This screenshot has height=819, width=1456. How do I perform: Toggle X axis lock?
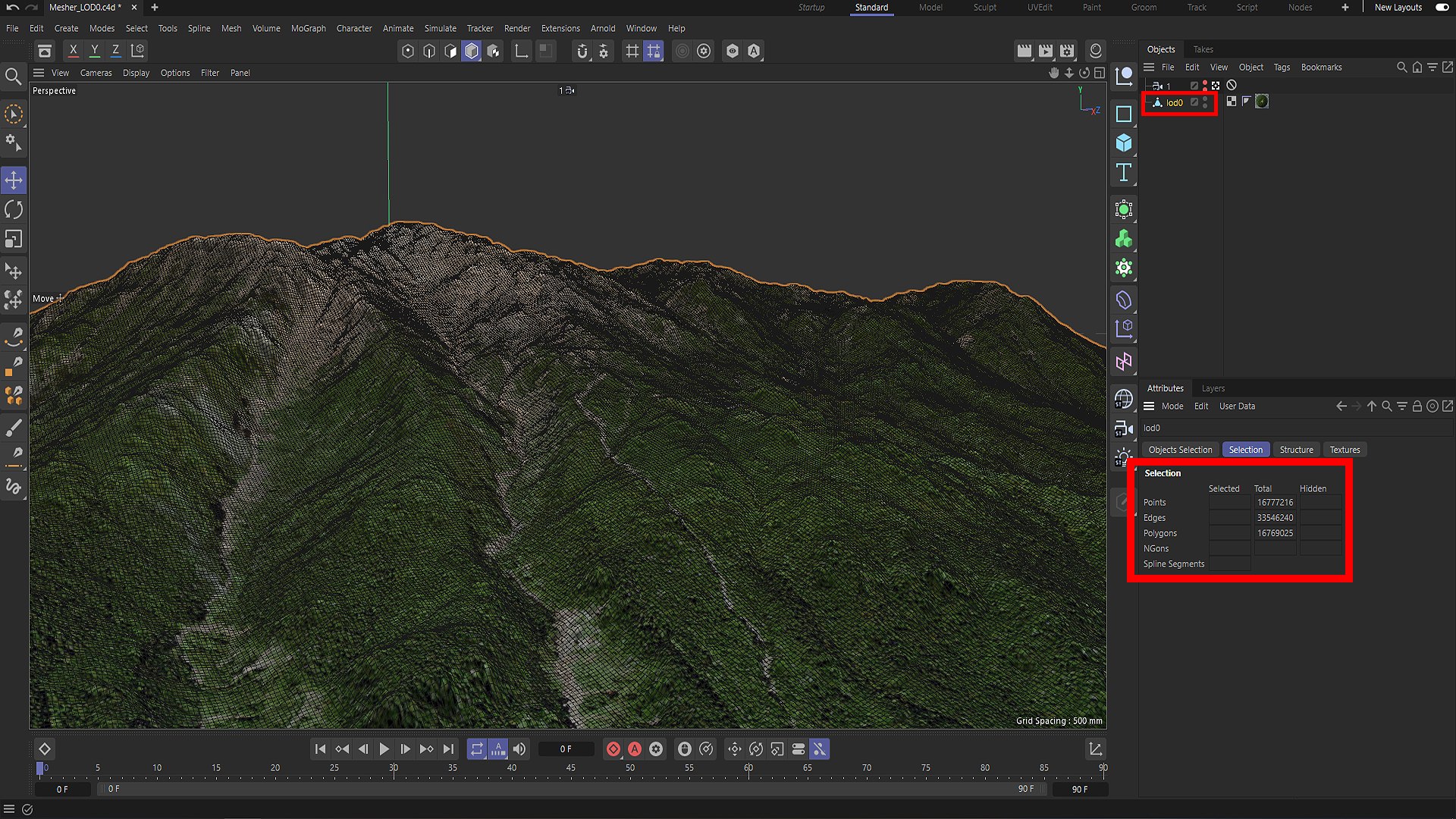[x=73, y=51]
